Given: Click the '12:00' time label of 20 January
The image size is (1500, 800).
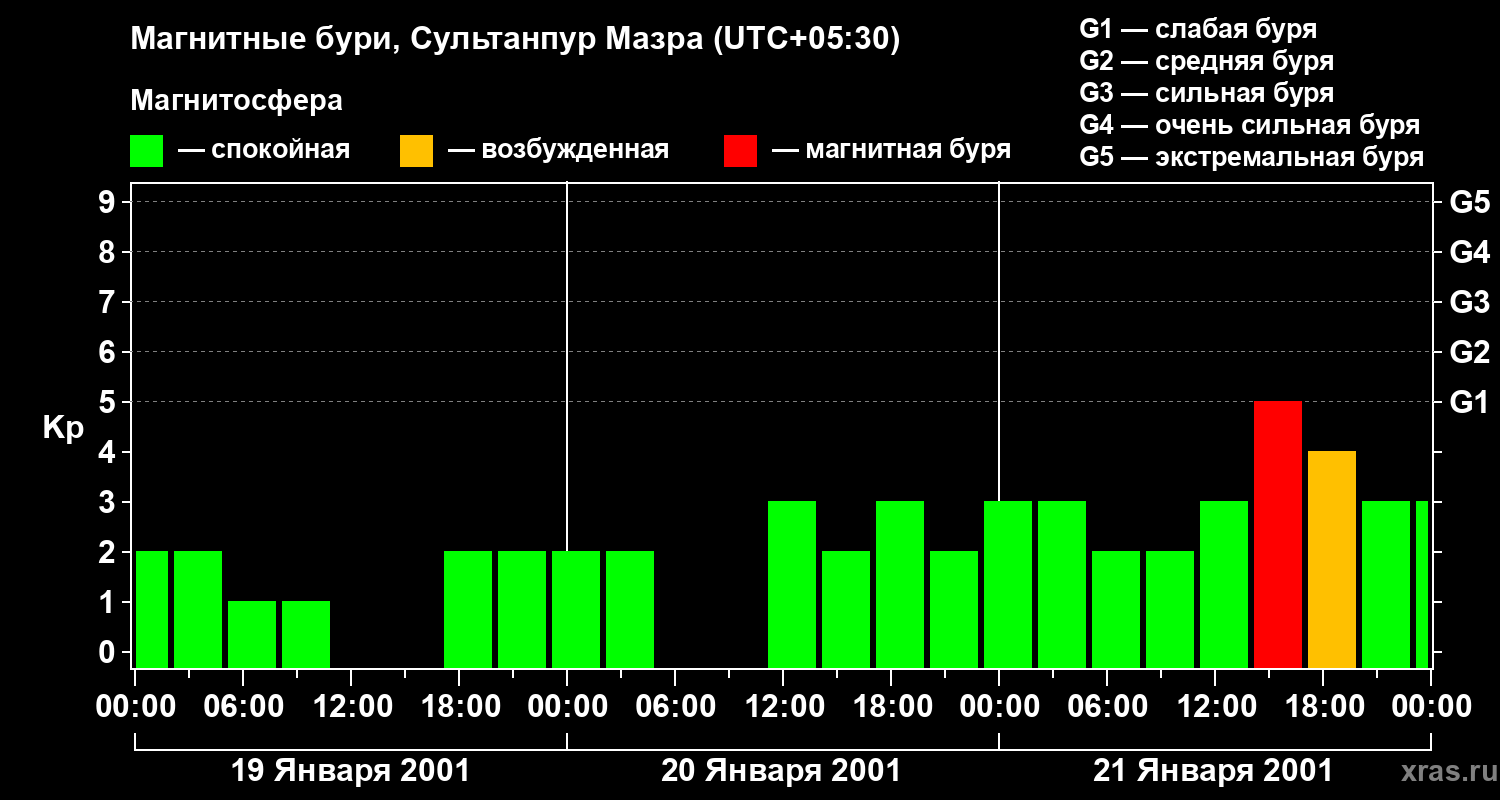Looking at the screenshot, I should point(783,707).
